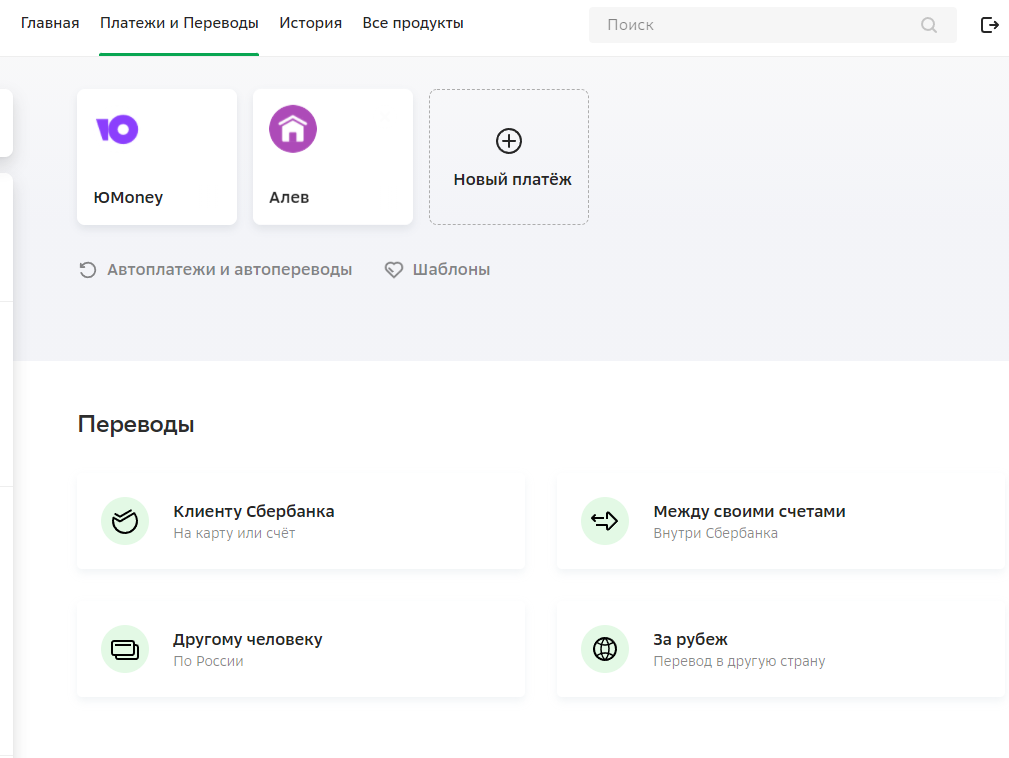Open the ЮMoney payment card

click(157, 157)
